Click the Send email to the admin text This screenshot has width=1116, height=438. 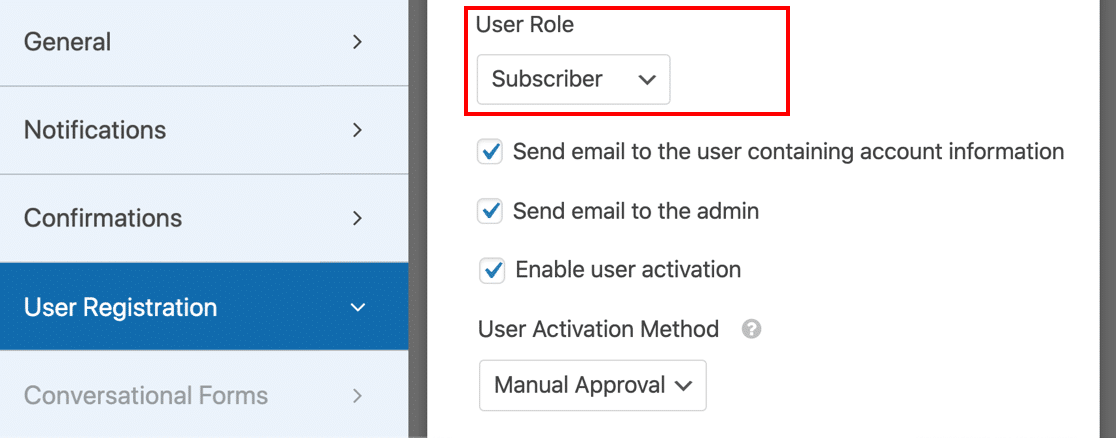(x=636, y=211)
